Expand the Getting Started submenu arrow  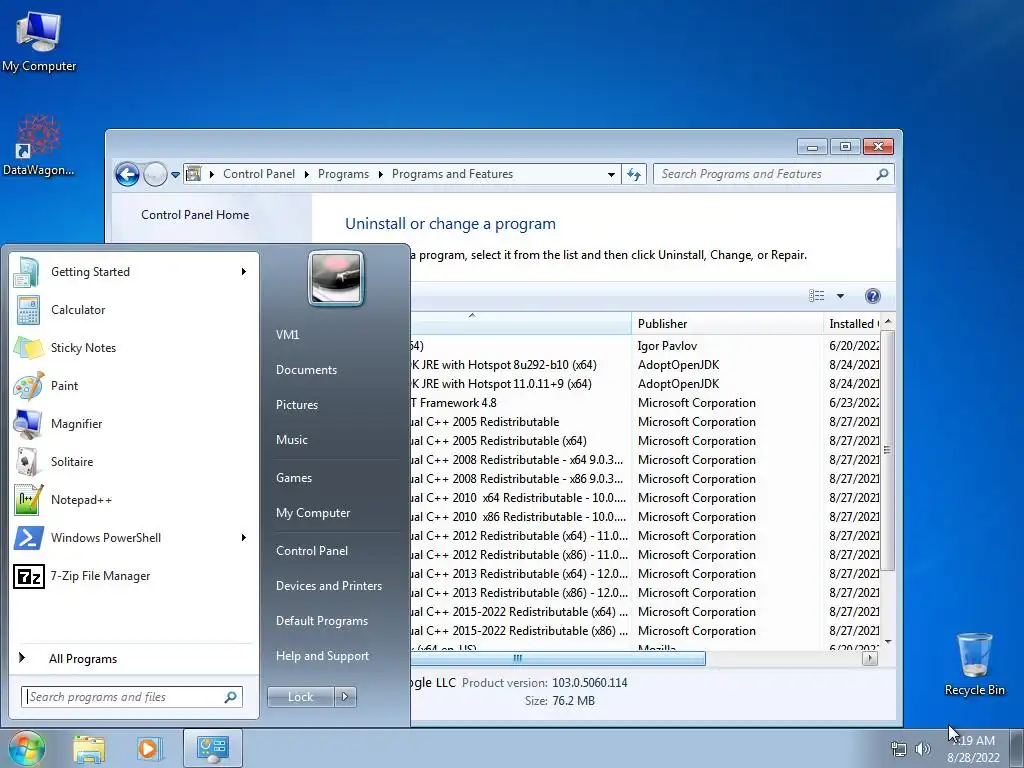coord(244,272)
